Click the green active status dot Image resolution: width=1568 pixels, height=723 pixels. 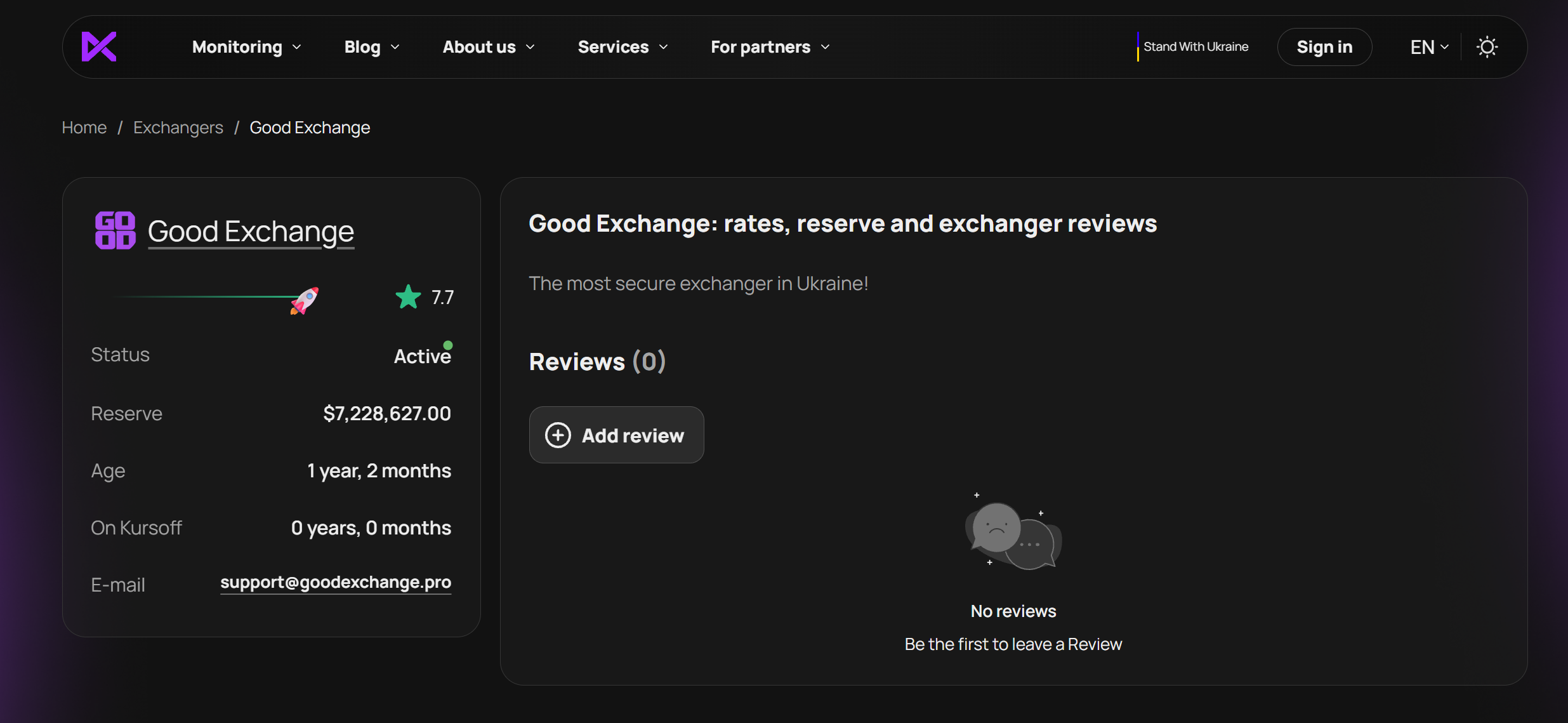pyautogui.click(x=448, y=345)
